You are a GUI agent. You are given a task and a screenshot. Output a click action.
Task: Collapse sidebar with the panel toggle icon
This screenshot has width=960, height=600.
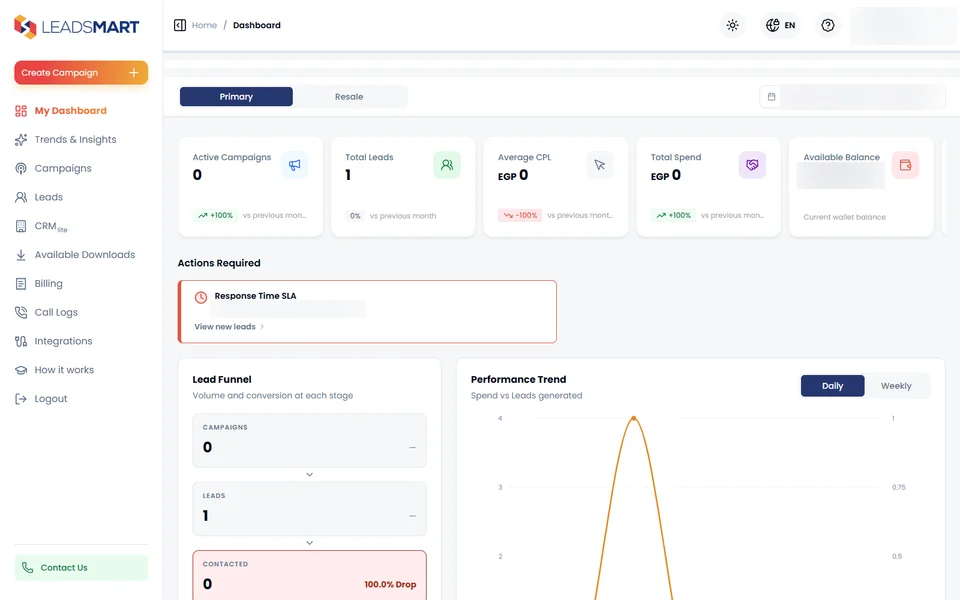[179, 25]
